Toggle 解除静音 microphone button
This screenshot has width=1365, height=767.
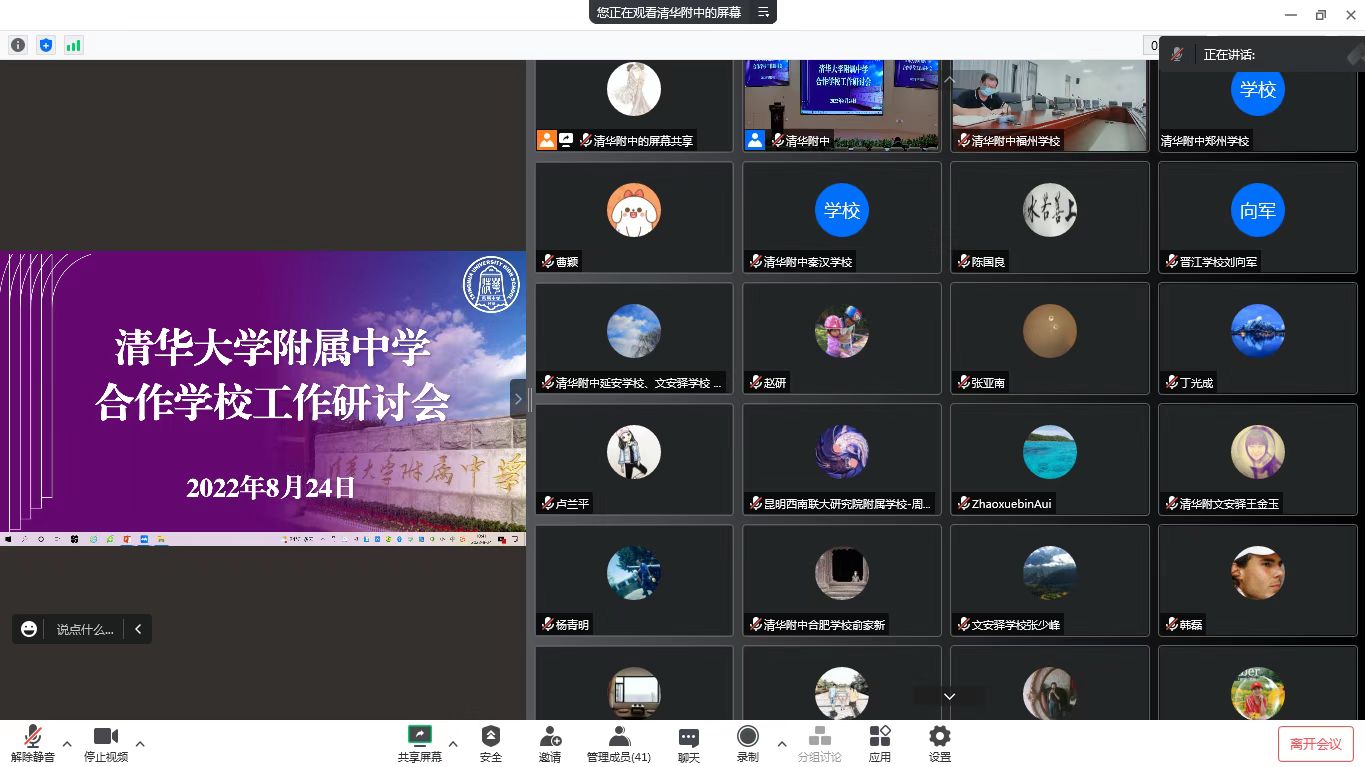pyautogui.click(x=33, y=744)
